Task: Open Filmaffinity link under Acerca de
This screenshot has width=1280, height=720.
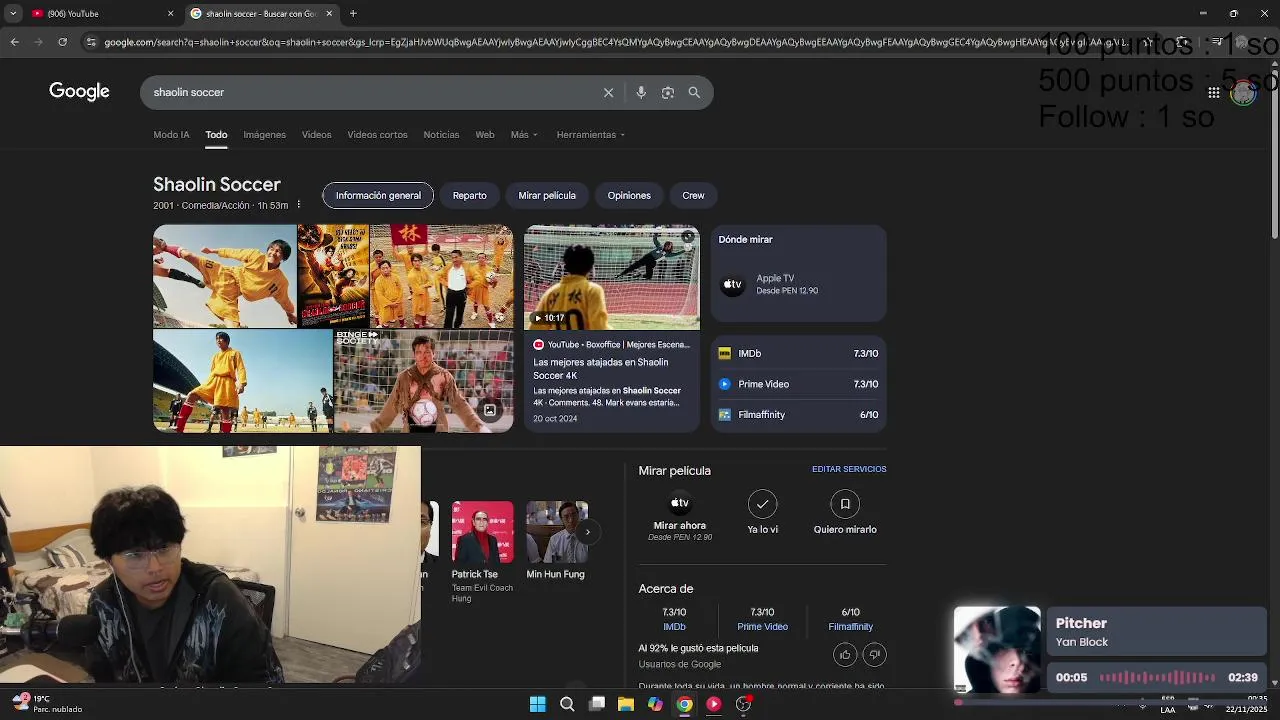Action: tap(850, 627)
